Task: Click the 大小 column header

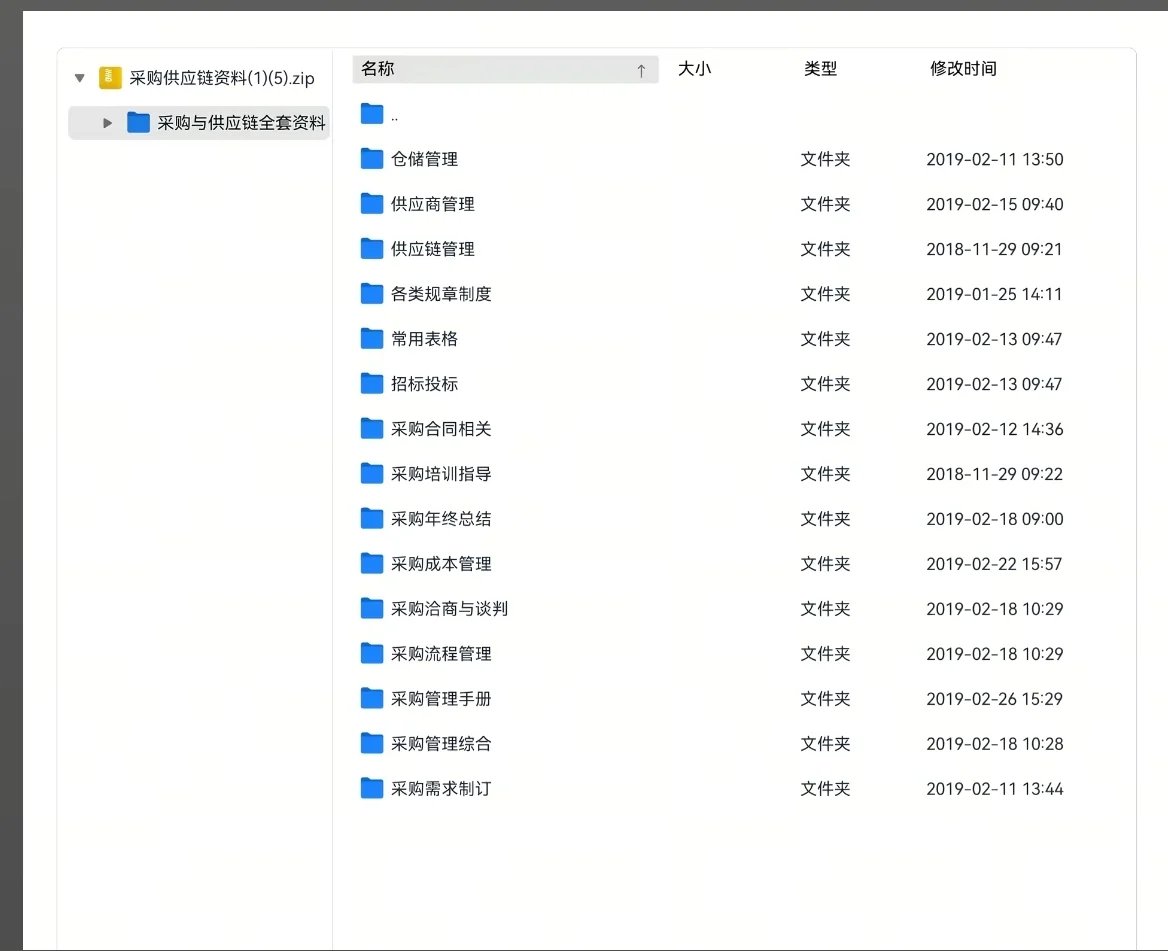Action: point(695,69)
